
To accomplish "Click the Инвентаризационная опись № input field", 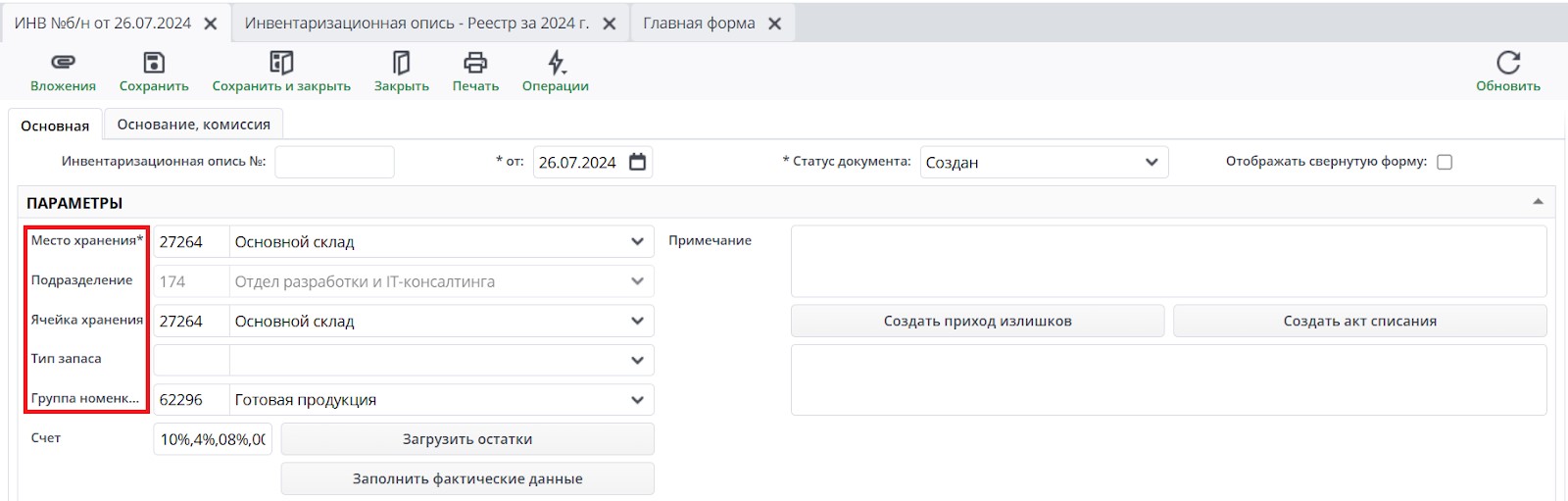I will (334, 162).
